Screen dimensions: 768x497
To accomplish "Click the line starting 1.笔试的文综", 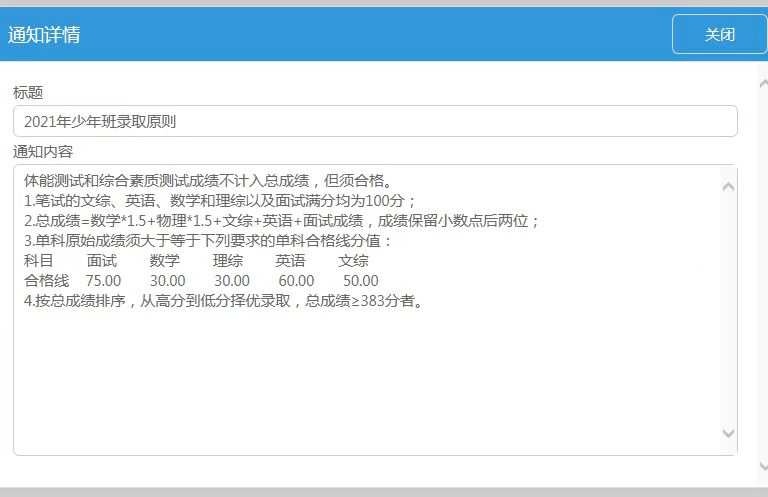I will (220, 201).
